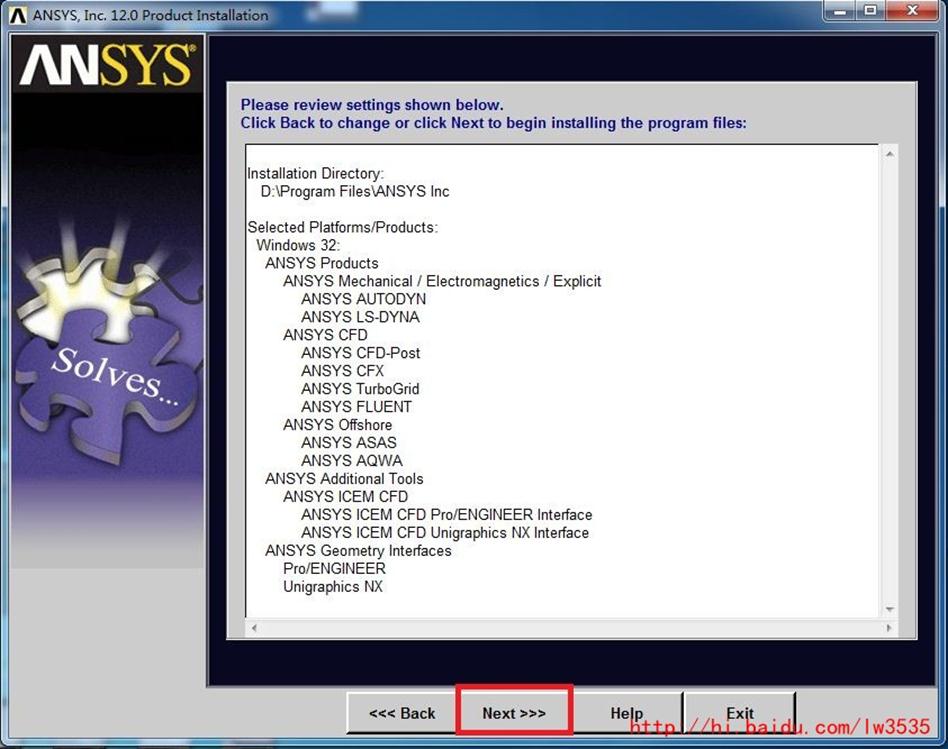The width and height of the screenshot is (948, 749).
Task: Click 'ANSYS ICEM CFD Pro/ENGINEER Interface' entry
Action: (x=447, y=514)
